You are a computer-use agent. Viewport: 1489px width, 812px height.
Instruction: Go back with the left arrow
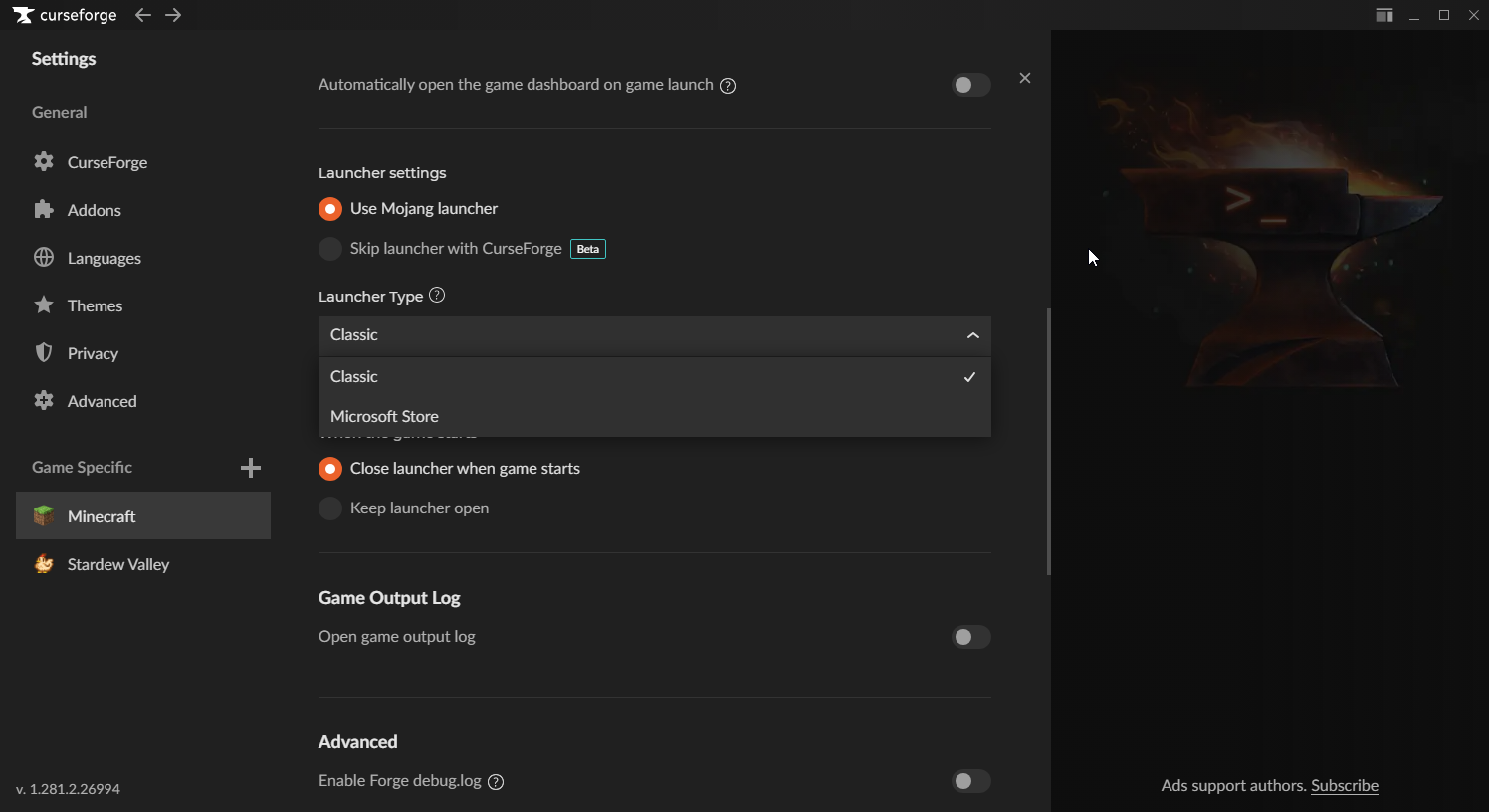(143, 15)
